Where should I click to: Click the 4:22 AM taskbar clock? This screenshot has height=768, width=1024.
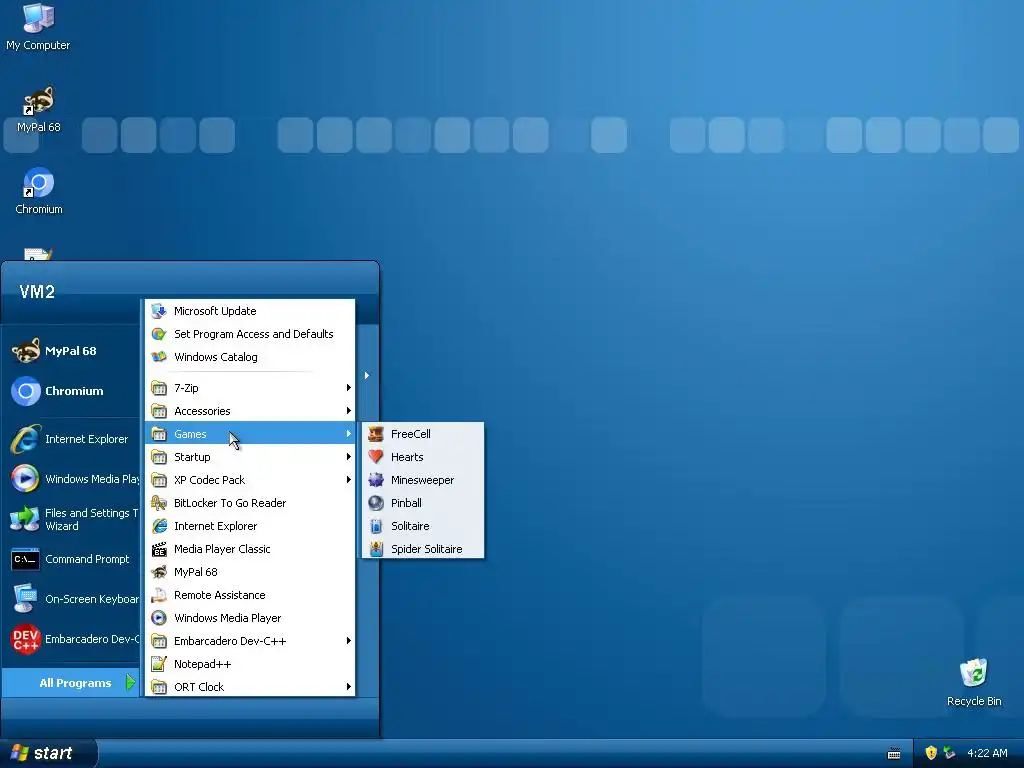click(x=987, y=753)
